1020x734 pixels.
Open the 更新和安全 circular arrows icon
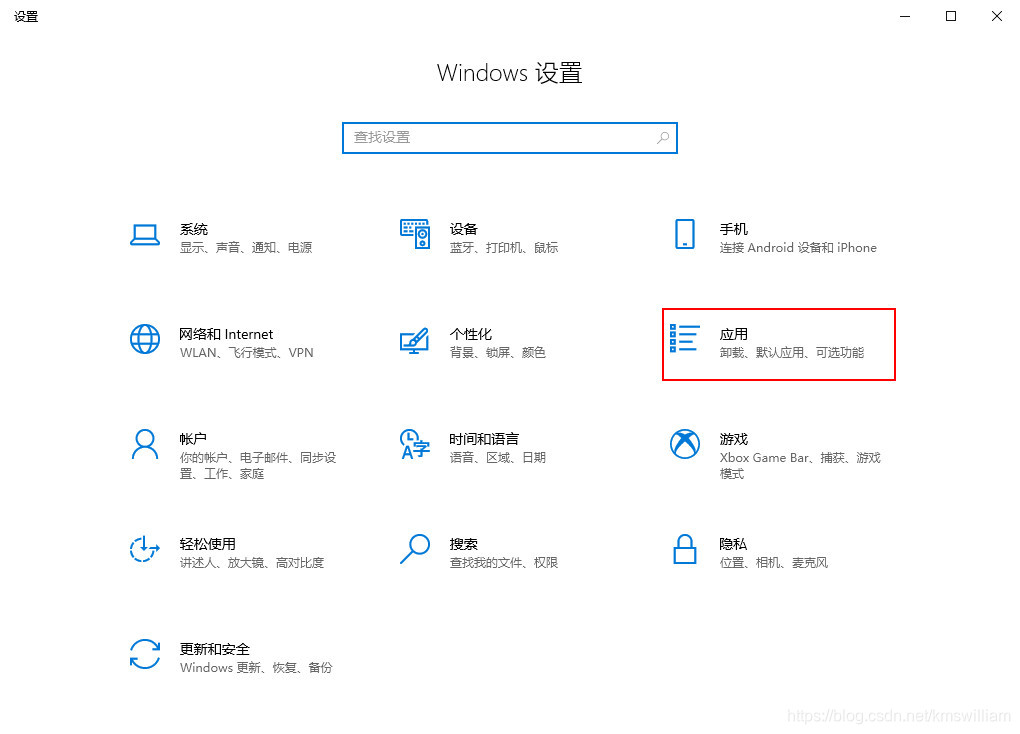[x=145, y=656]
